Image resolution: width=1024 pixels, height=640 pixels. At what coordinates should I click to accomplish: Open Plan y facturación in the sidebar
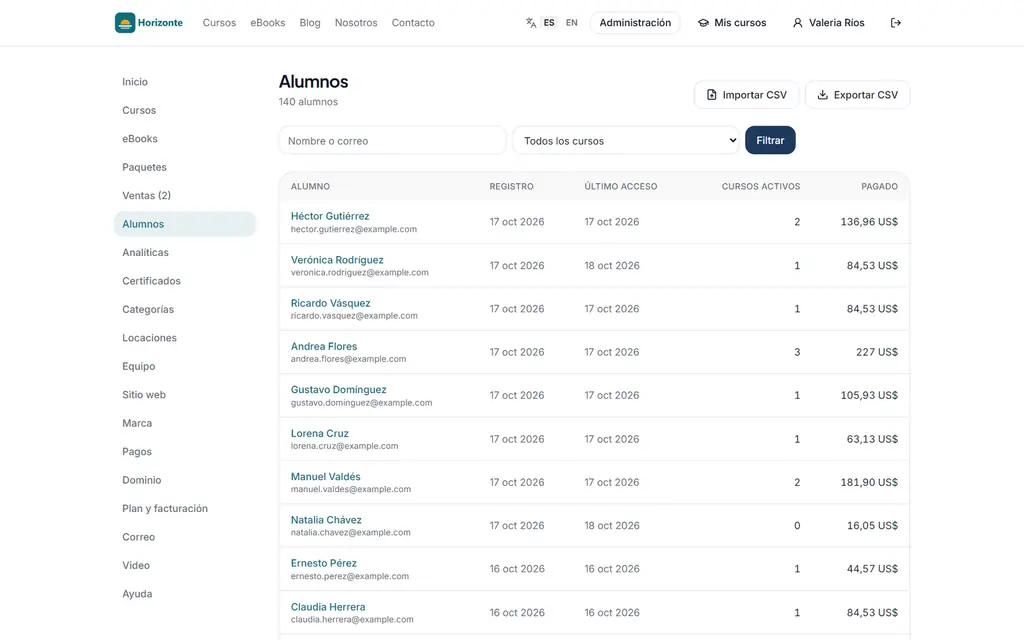pyautogui.click(x=185, y=508)
